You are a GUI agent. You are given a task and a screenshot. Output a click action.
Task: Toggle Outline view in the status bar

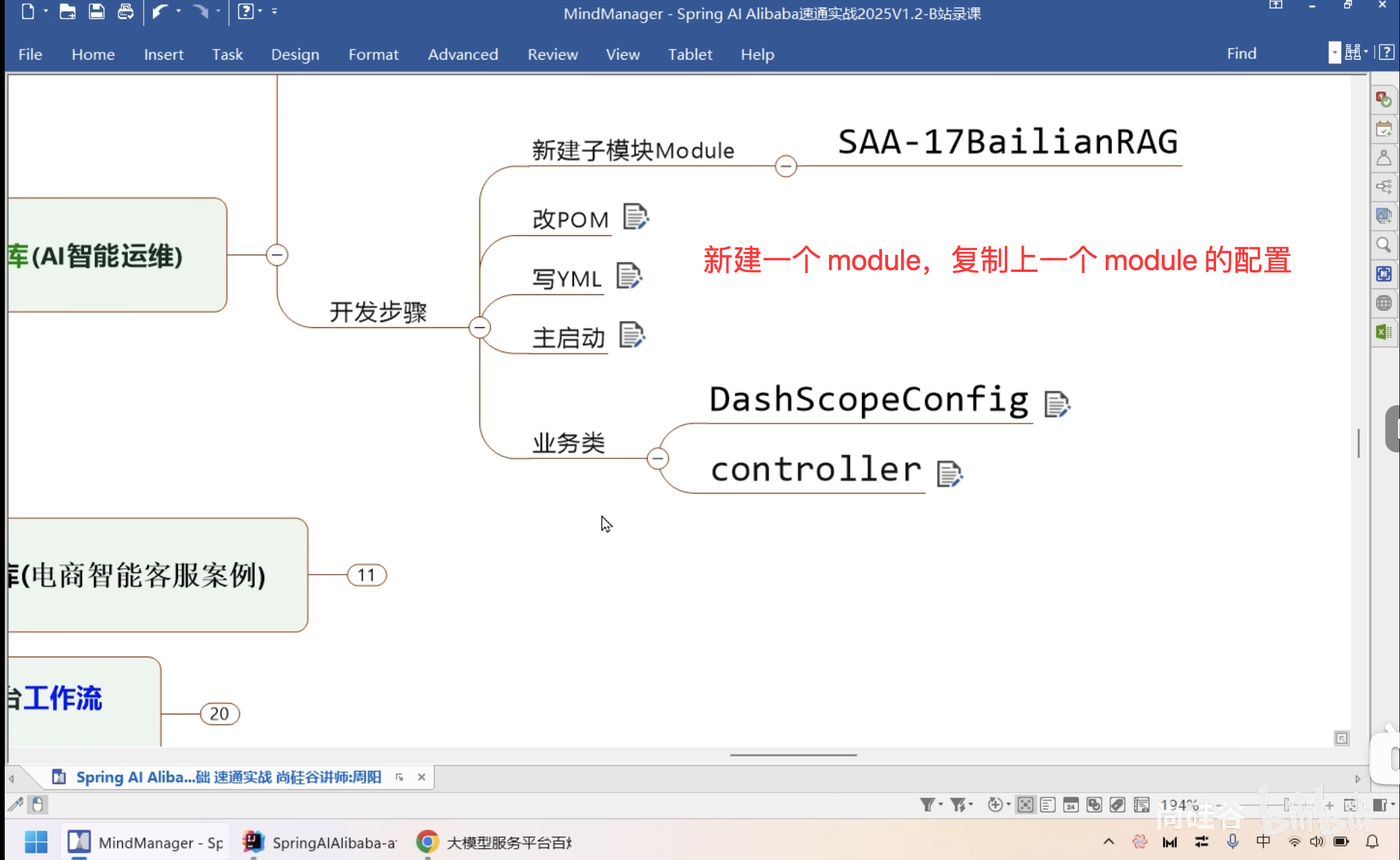(x=1048, y=805)
